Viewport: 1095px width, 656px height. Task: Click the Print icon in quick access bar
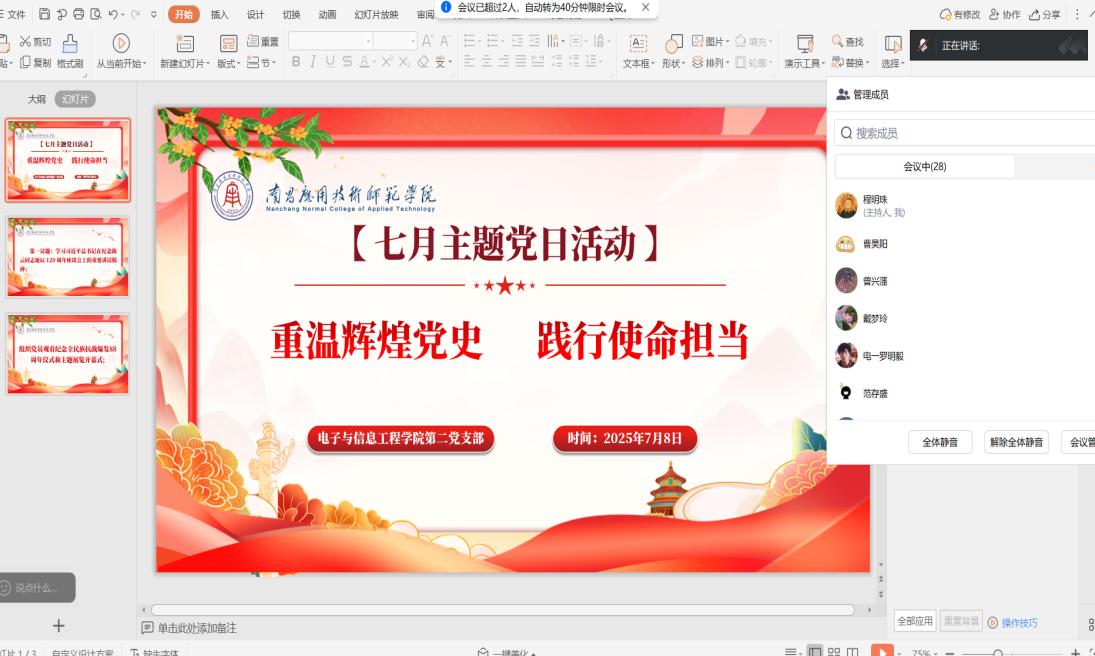pyautogui.click(x=78, y=15)
